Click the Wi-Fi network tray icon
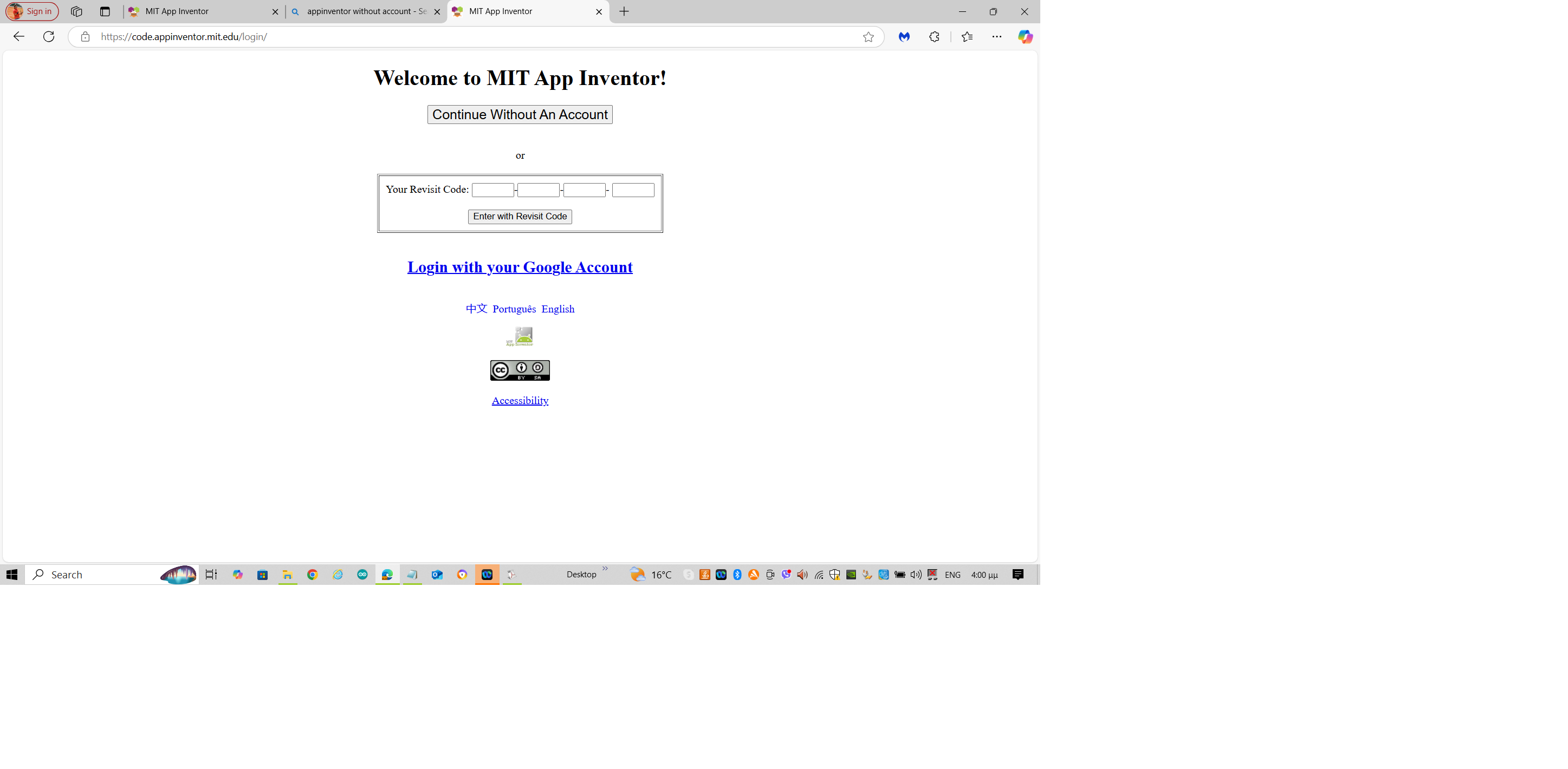Viewport: 1568px width, 769px height. coord(819,575)
